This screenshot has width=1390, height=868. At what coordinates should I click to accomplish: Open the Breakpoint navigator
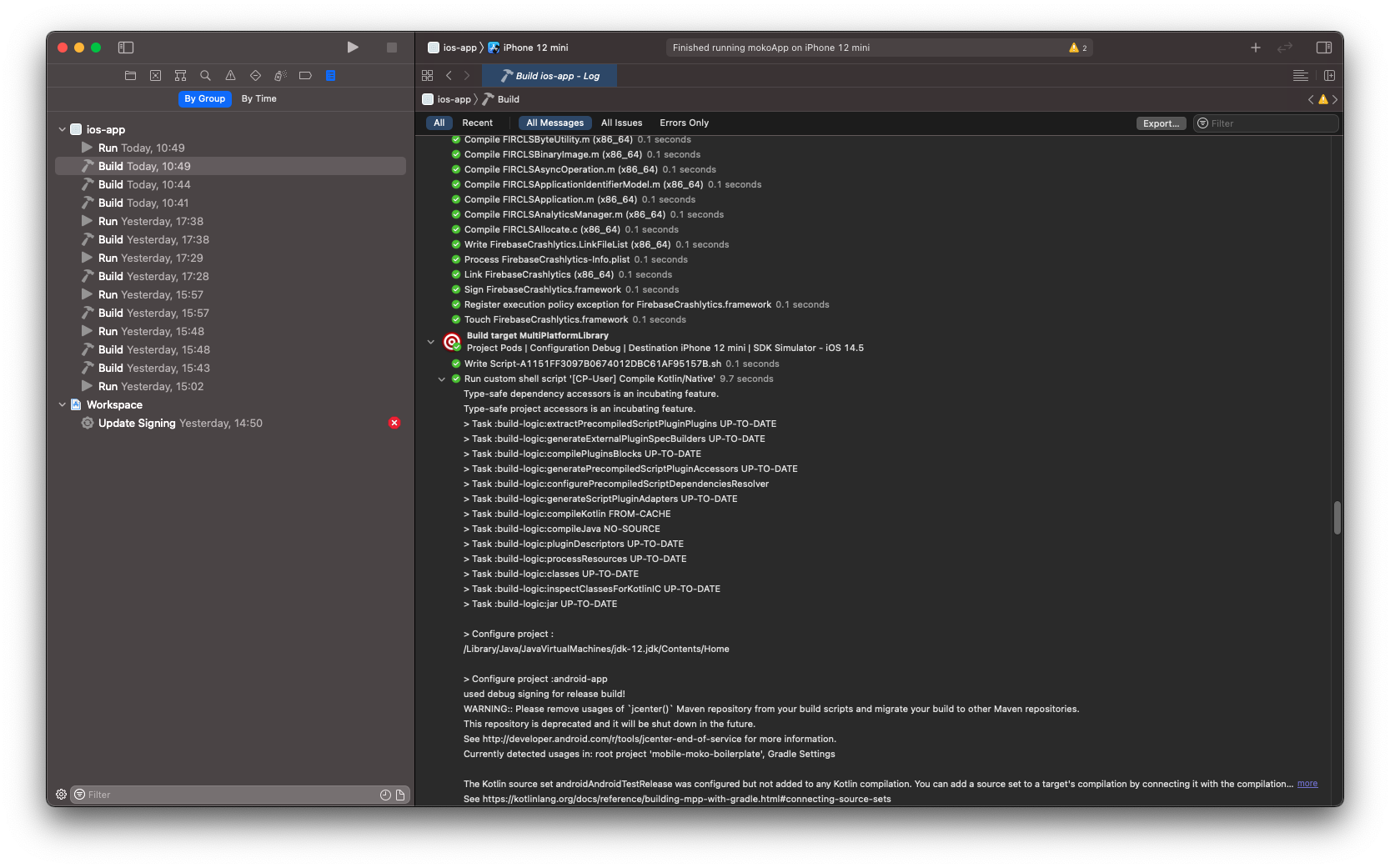(305, 75)
